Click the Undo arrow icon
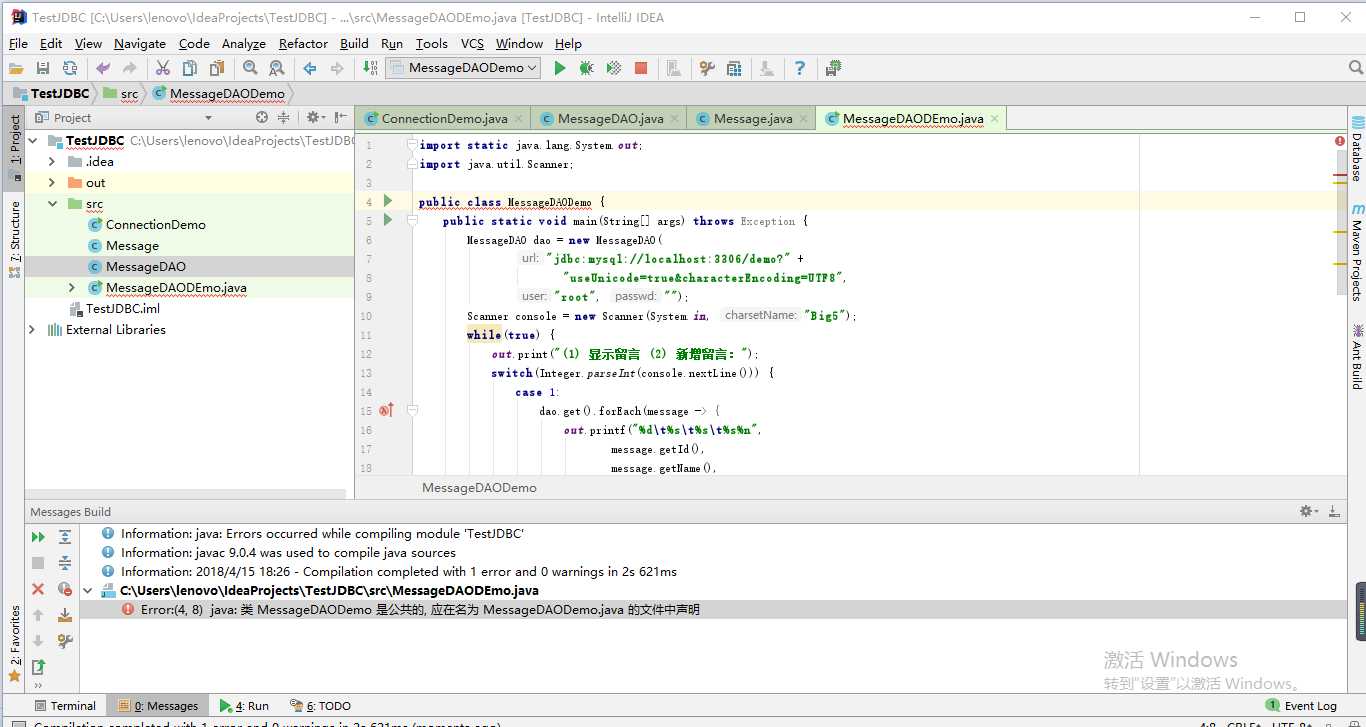 (103, 68)
